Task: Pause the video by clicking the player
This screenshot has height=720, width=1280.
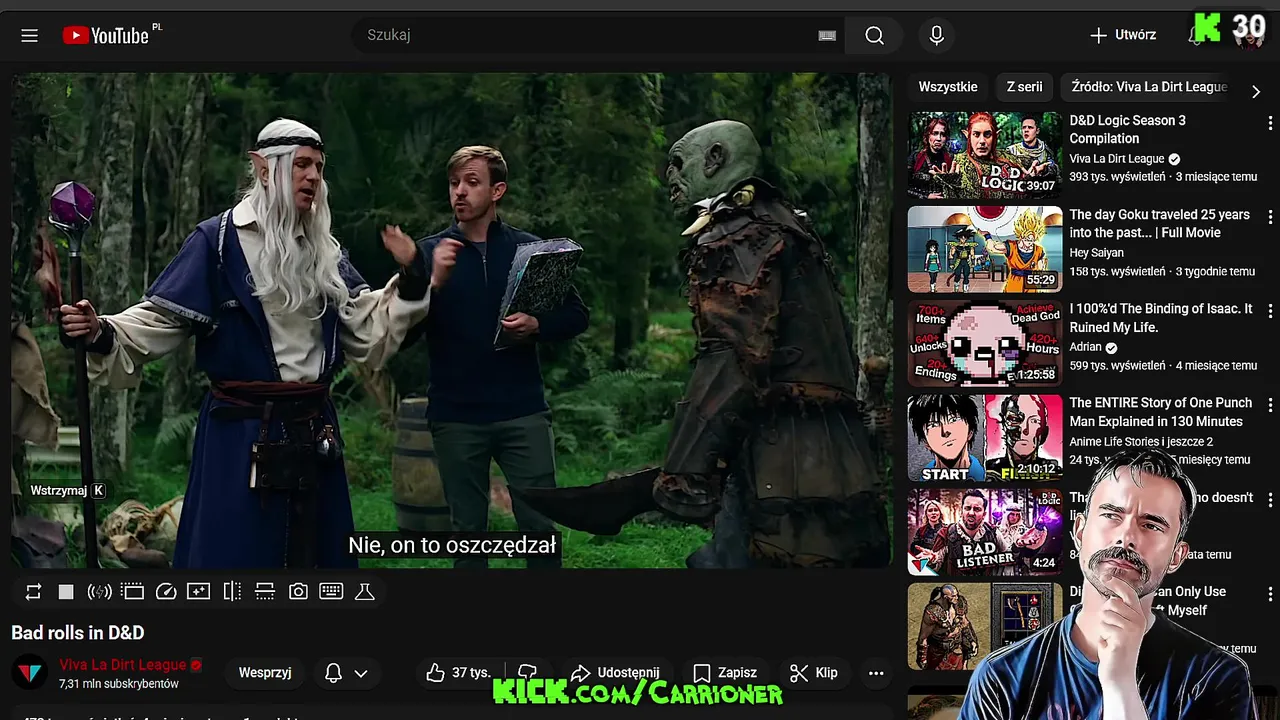Action: [x=451, y=320]
